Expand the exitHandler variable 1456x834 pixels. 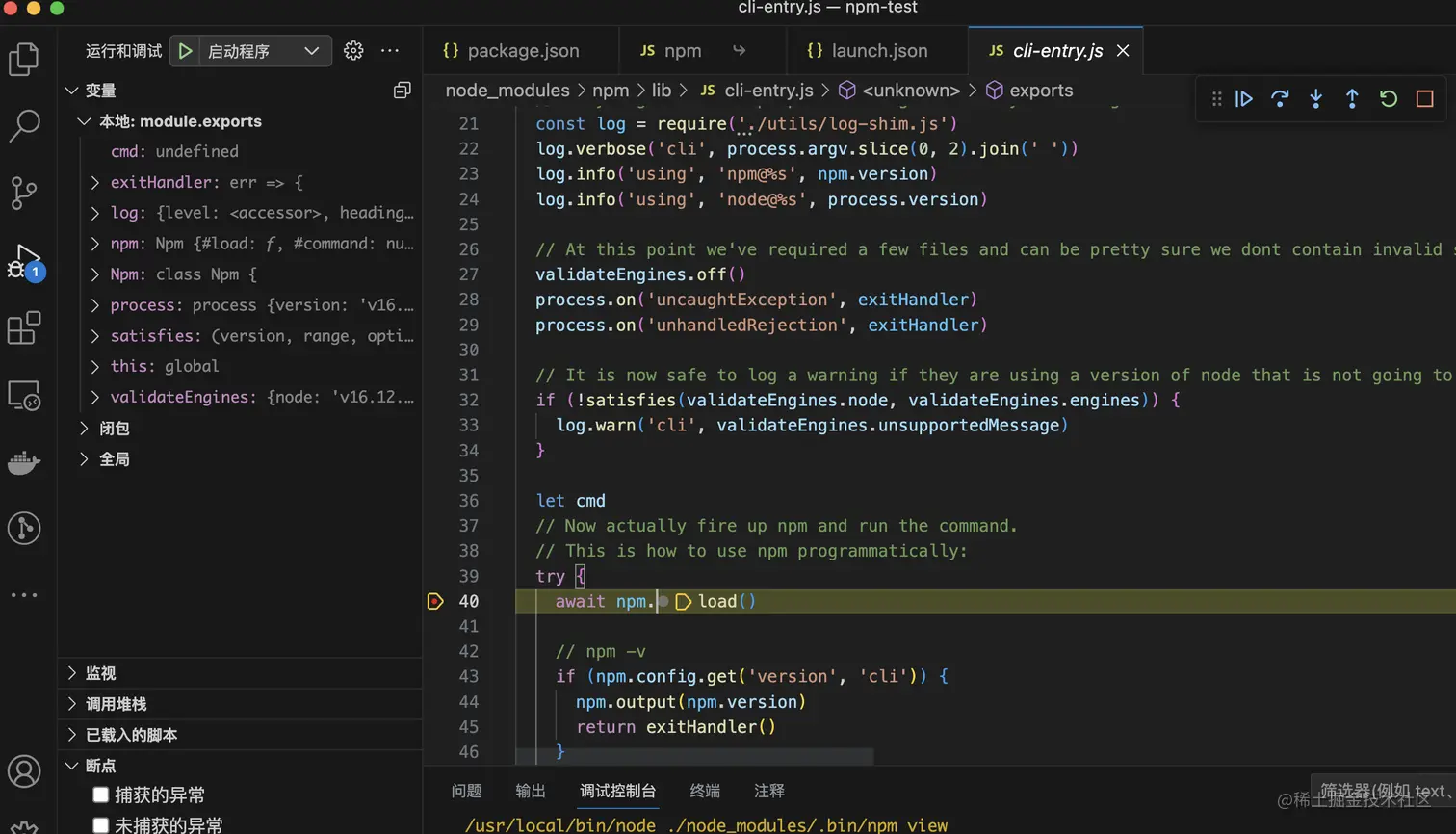click(x=94, y=182)
